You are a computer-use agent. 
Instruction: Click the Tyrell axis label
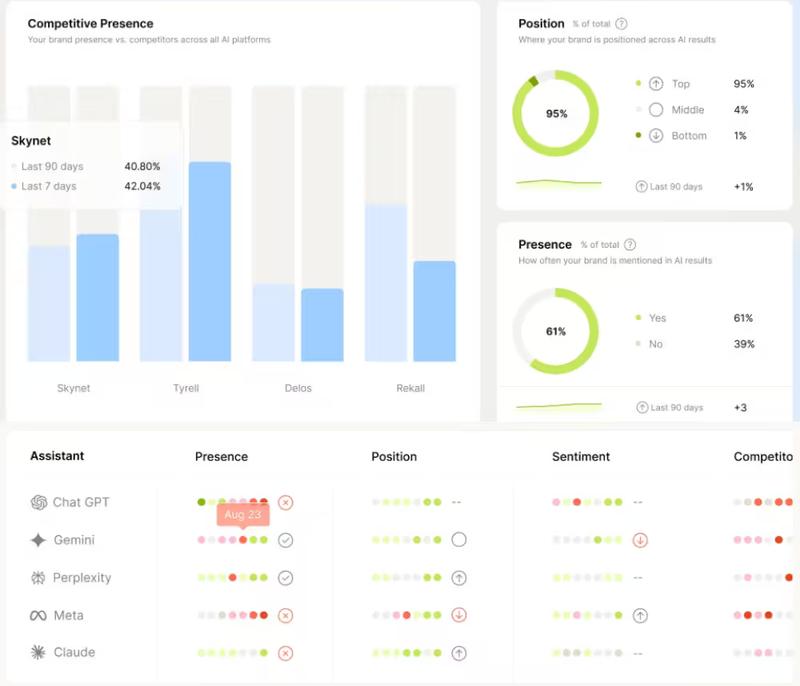tap(186, 388)
